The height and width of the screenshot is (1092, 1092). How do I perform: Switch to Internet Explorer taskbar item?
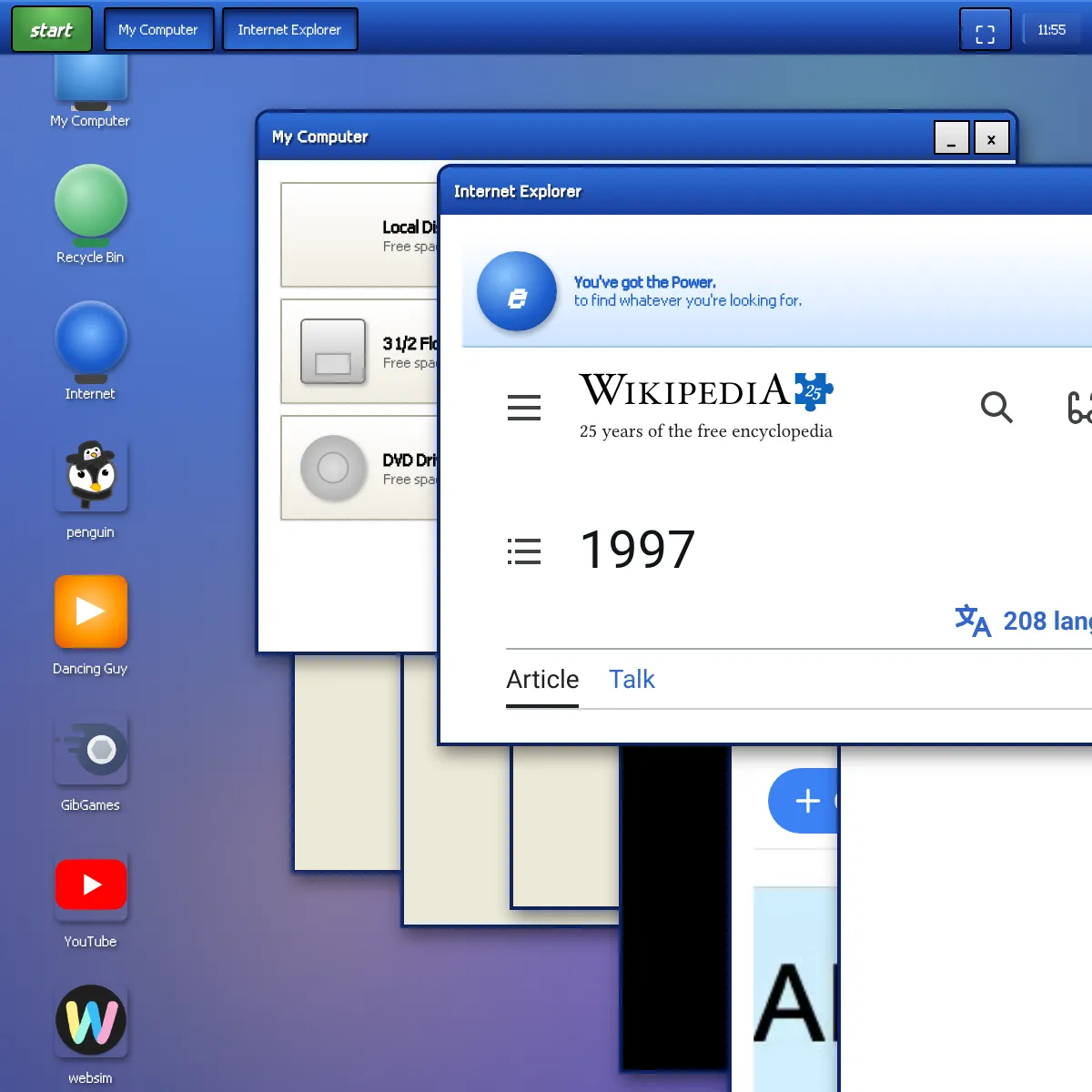coord(289,29)
